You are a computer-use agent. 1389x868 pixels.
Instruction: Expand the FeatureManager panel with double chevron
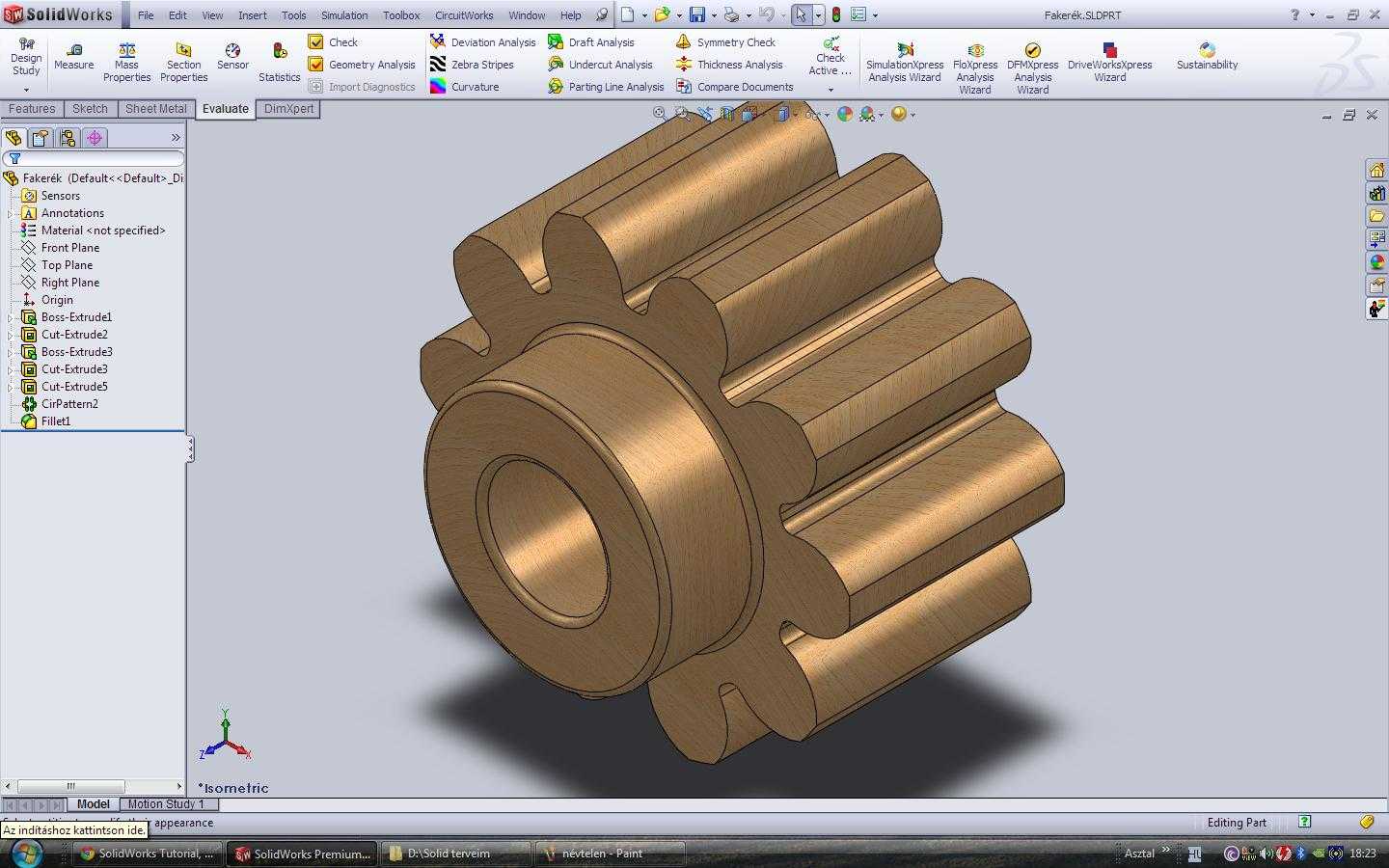[x=176, y=138]
